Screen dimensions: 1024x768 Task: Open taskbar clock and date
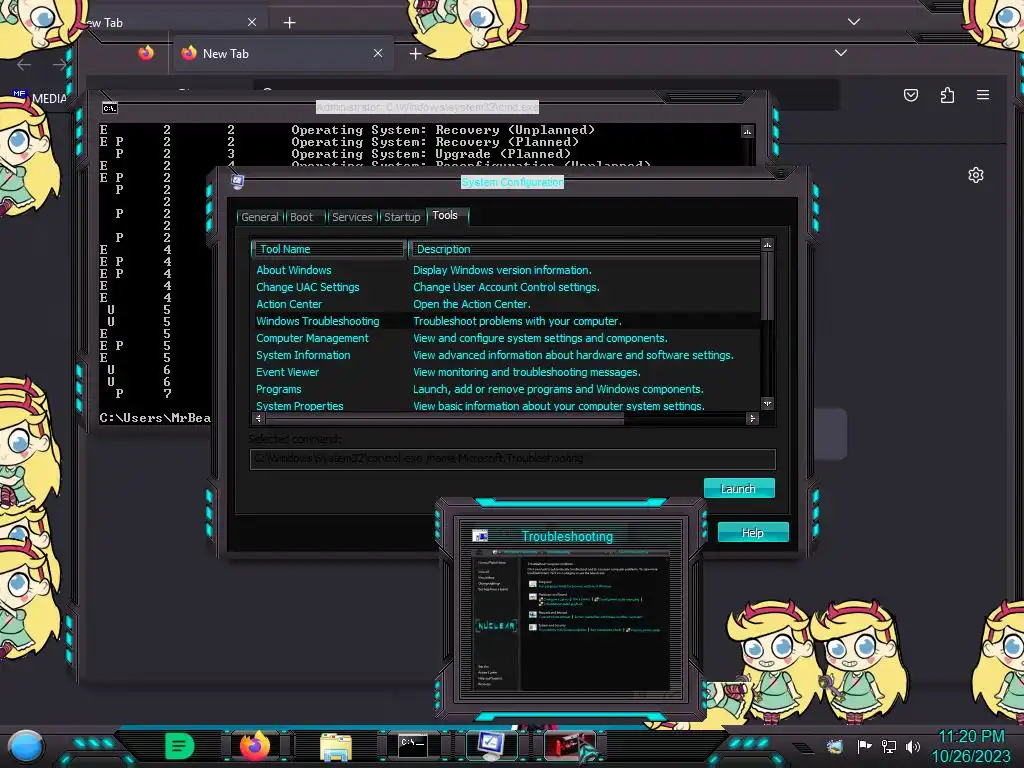click(x=971, y=746)
